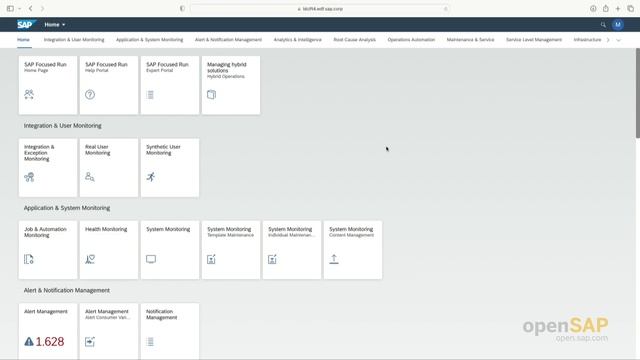
Task: Switch to Analytics & Intelligence tab
Action: (298, 40)
